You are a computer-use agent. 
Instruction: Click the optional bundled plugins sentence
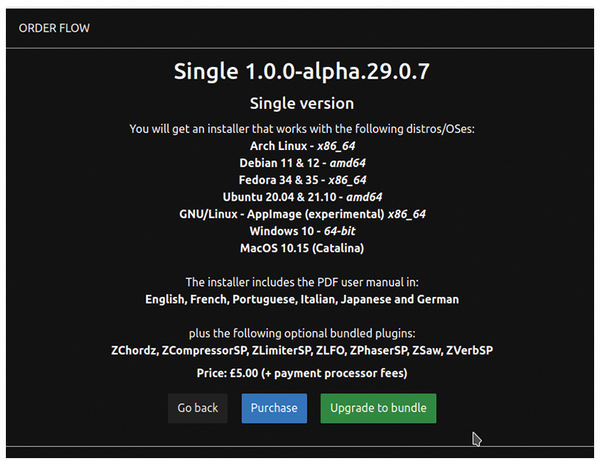coord(302,333)
